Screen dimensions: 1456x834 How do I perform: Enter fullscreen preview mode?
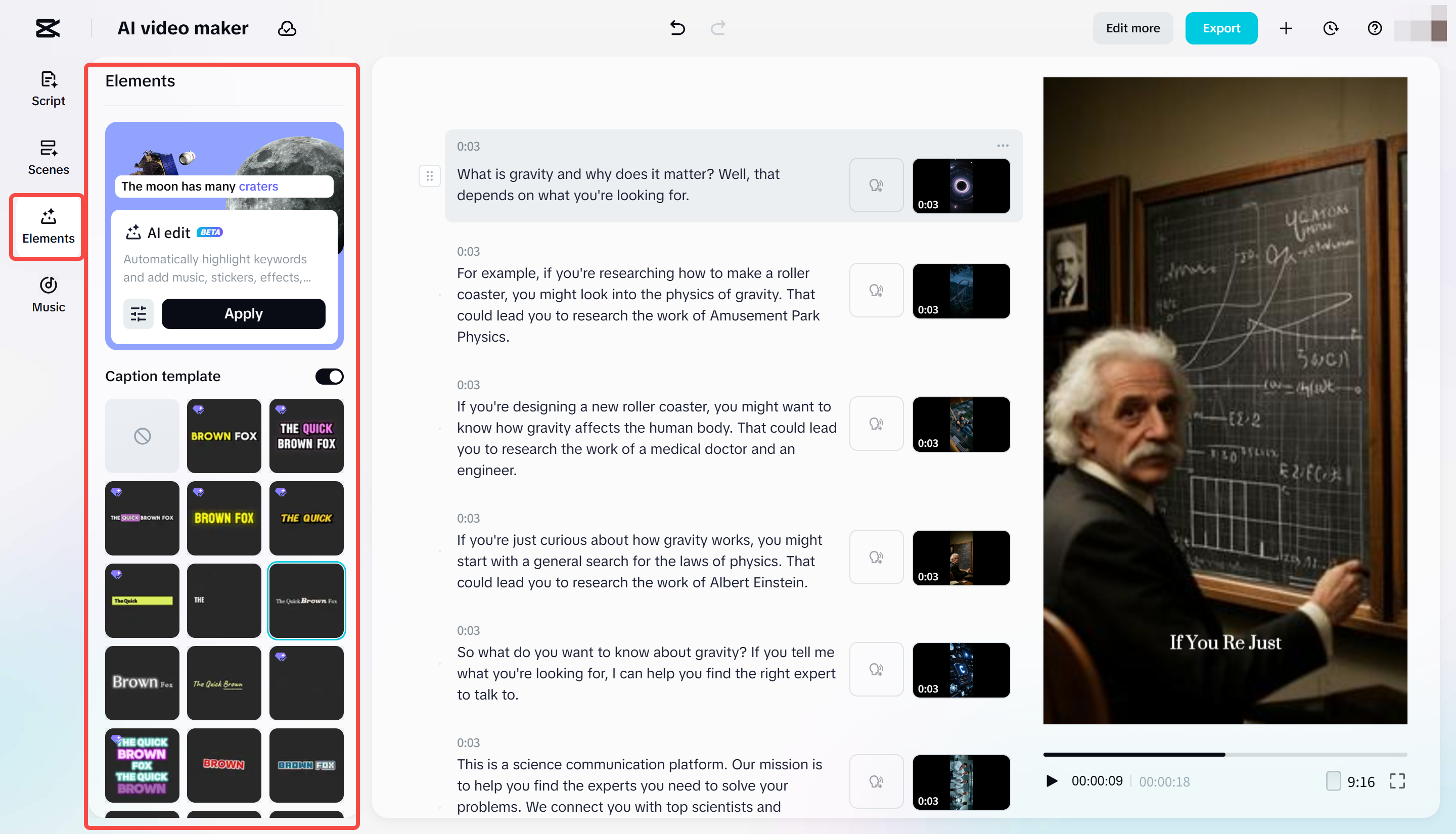point(1397,781)
